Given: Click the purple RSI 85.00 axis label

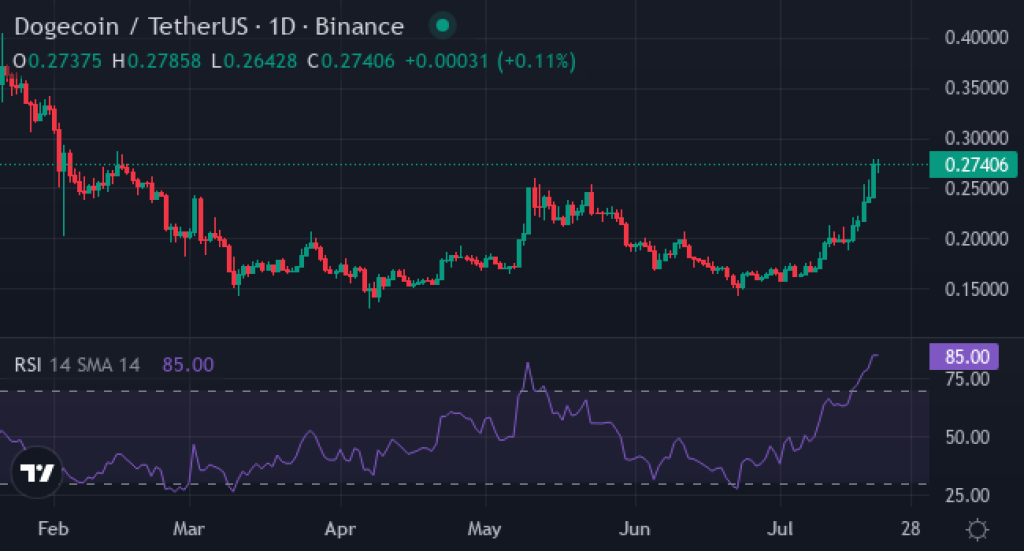Looking at the screenshot, I should (x=964, y=356).
